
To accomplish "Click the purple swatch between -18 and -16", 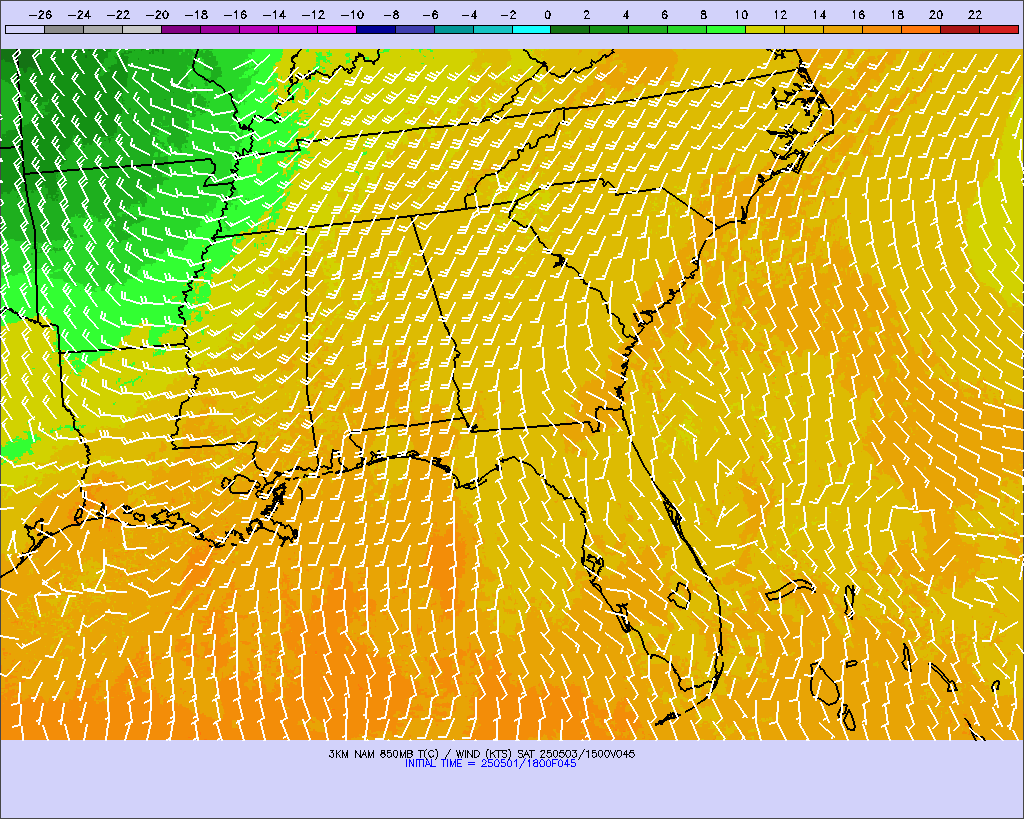I will [x=220, y=29].
